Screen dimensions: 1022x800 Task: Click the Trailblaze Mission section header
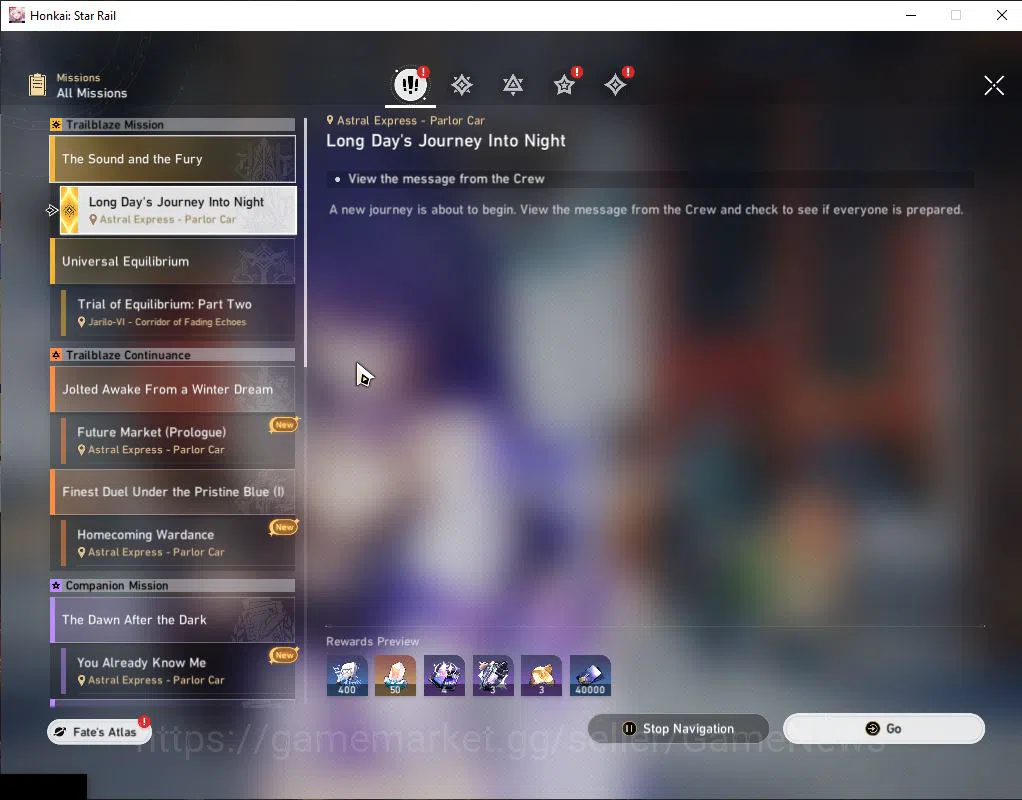[x=173, y=125]
